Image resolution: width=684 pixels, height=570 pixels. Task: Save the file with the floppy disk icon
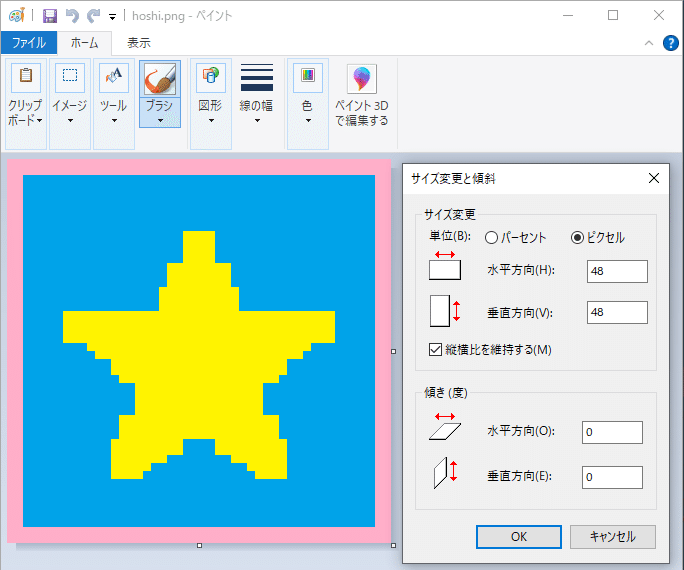tap(50, 16)
